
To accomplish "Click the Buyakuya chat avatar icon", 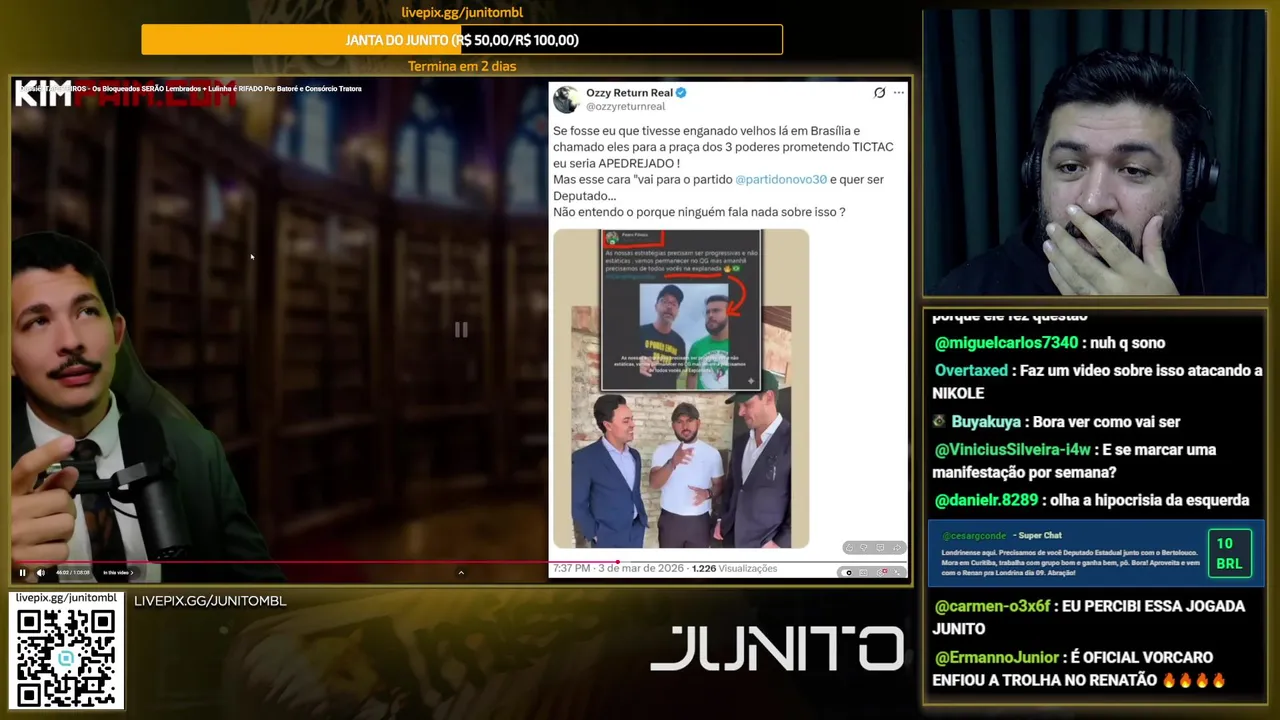I will pyautogui.click(x=939, y=422).
